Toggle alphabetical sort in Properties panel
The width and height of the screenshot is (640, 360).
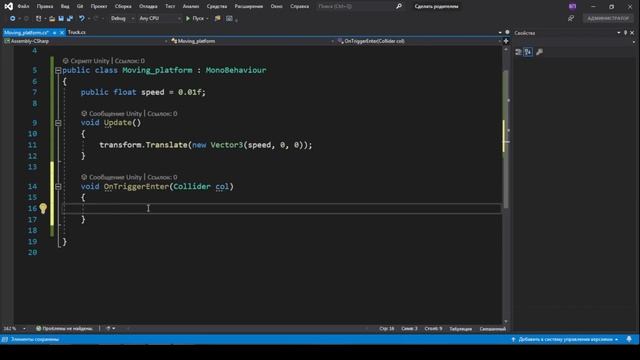click(528, 52)
